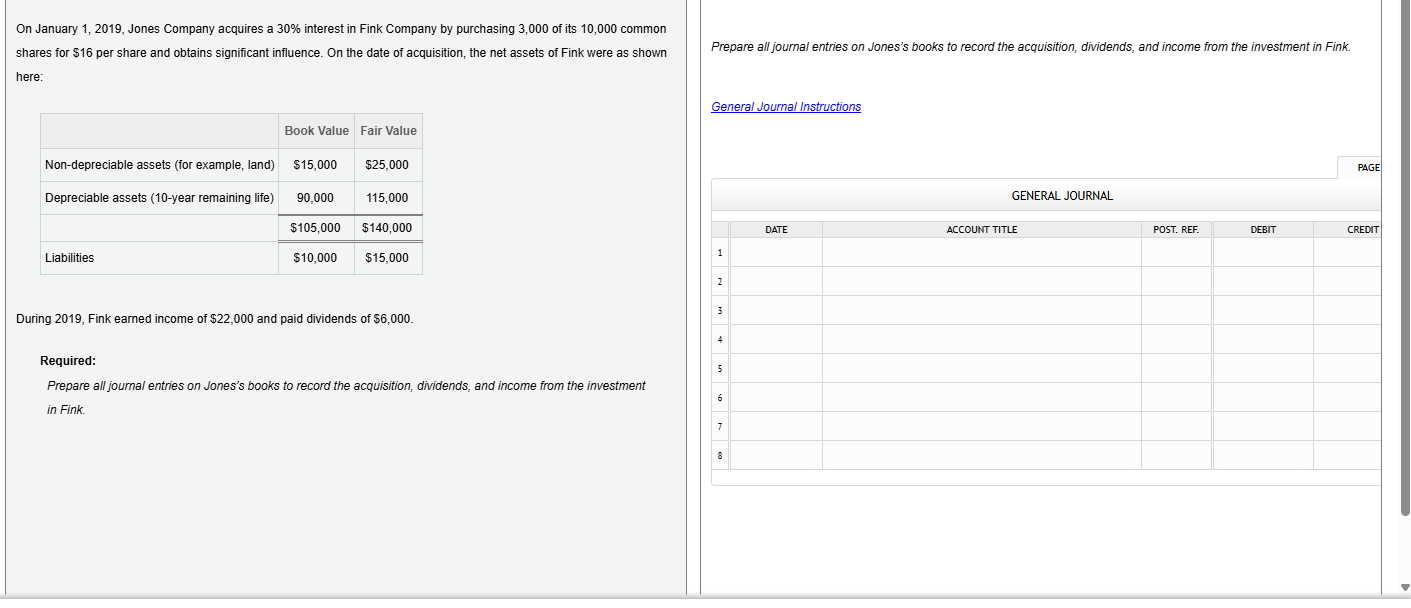This screenshot has width=1411, height=608.
Task: Click the Debit cell in journal row 8
Action: coord(1263,455)
